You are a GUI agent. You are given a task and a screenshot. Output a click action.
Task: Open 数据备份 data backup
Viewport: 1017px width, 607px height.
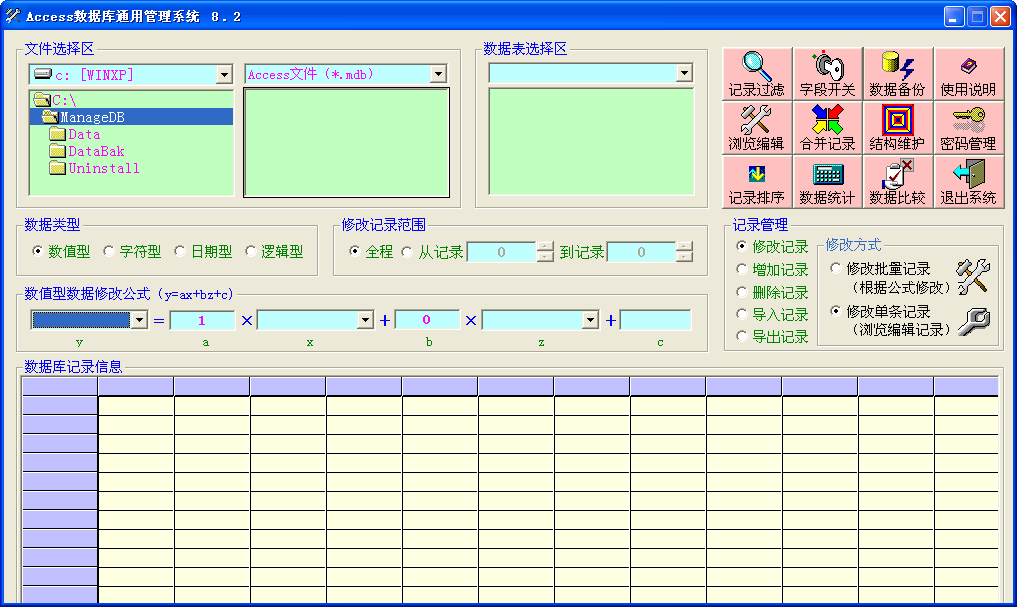tap(898, 74)
